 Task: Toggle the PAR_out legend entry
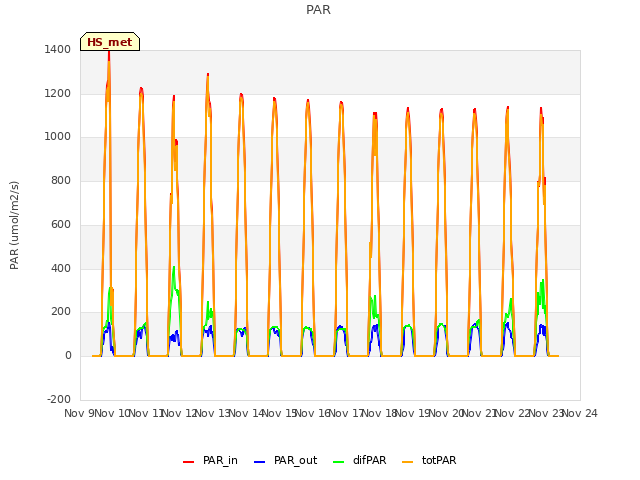coord(285,460)
